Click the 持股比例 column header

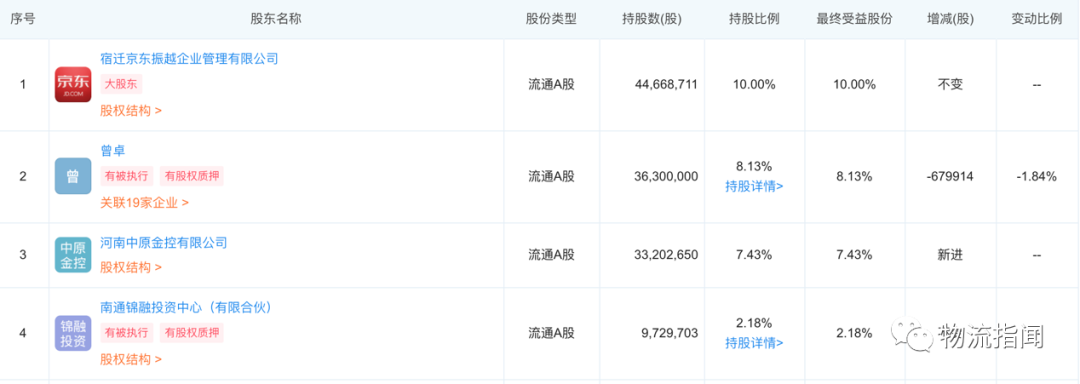click(754, 19)
